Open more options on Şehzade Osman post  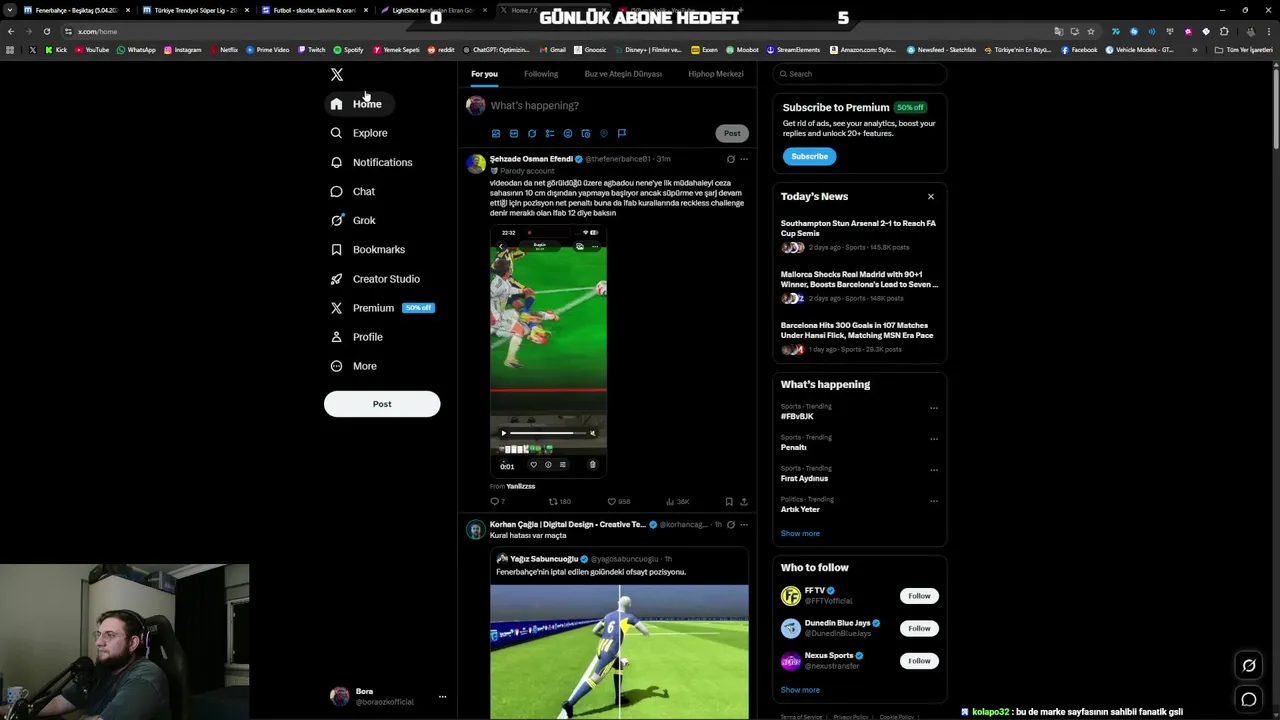[x=744, y=159]
